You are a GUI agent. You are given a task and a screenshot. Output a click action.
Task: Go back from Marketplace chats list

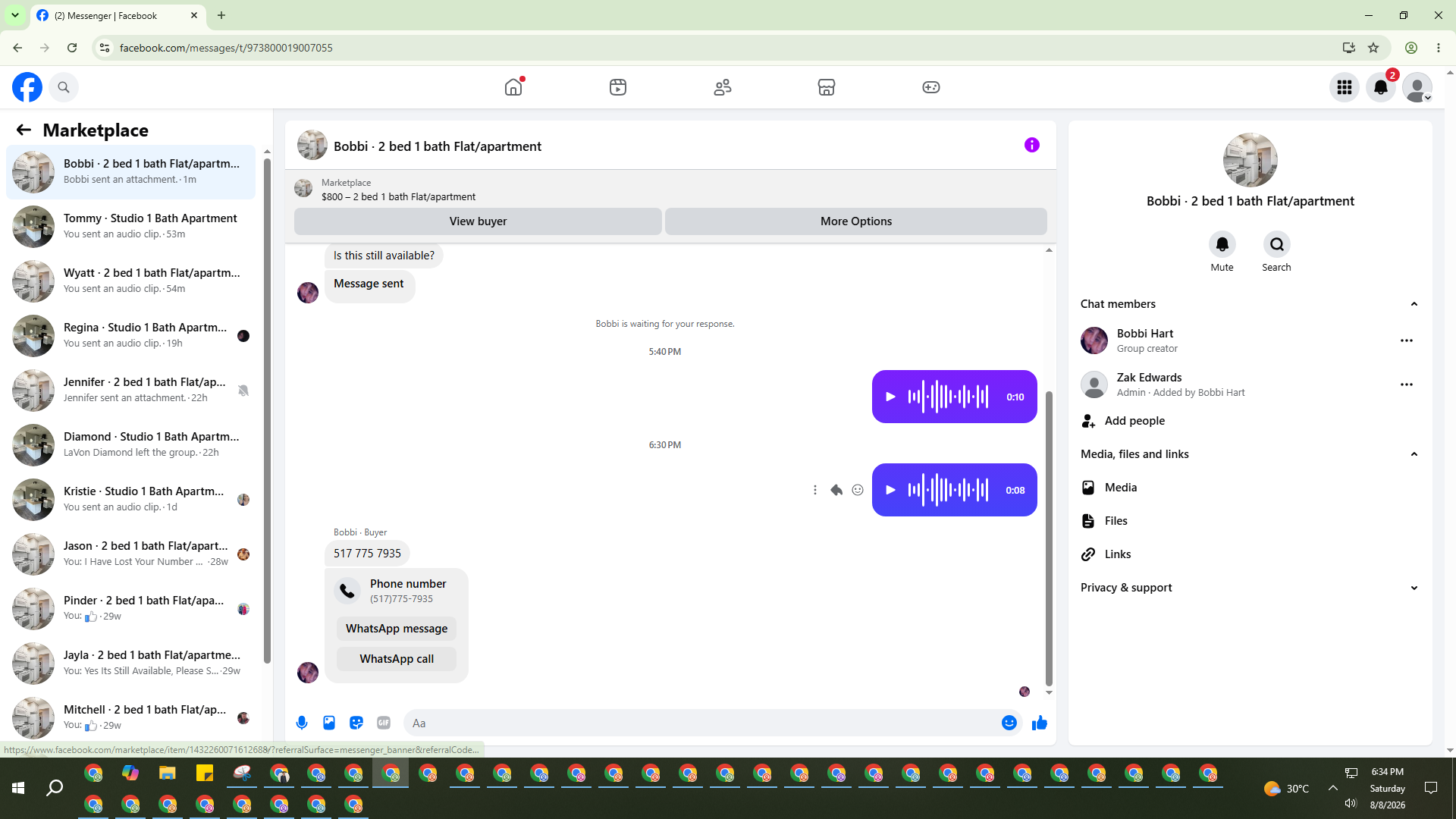pyautogui.click(x=24, y=130)
